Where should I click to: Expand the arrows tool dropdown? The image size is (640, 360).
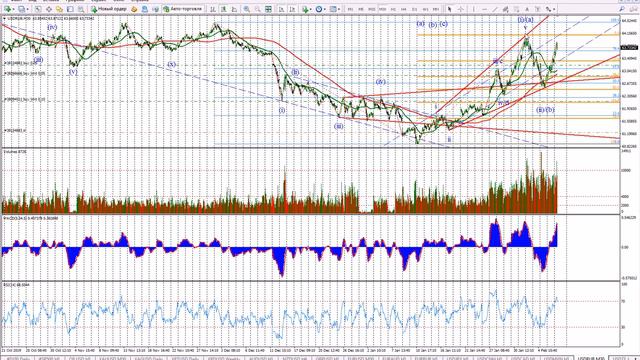554,9
